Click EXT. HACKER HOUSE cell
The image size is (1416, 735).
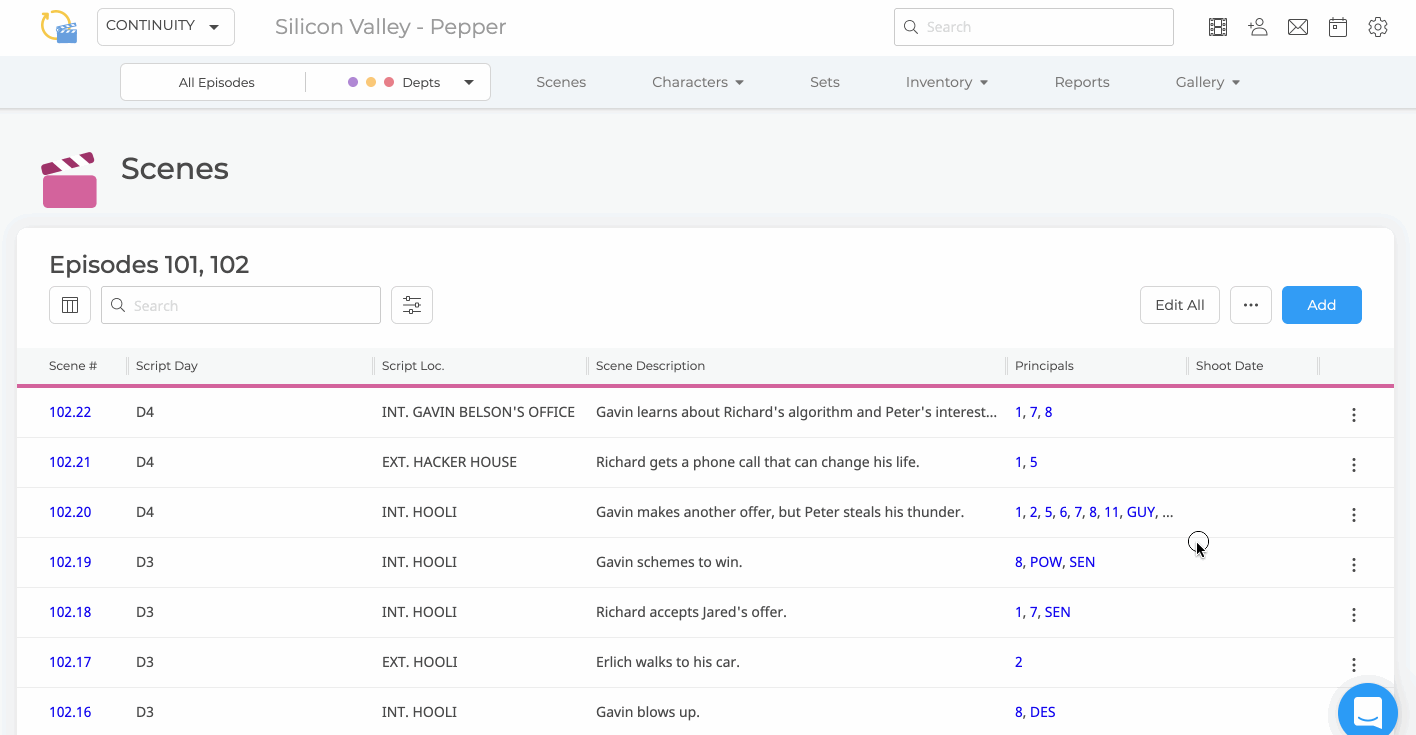point(449,462)
